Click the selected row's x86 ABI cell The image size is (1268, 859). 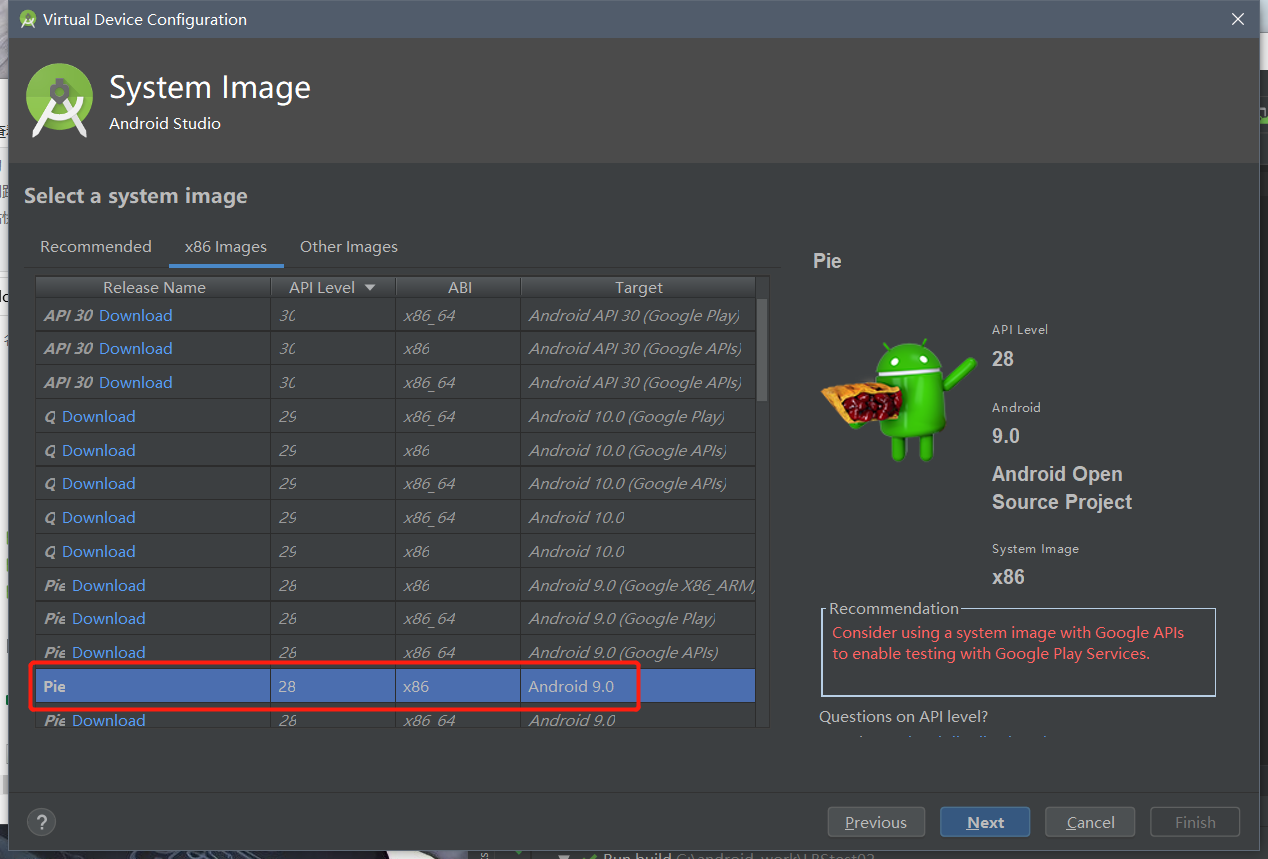point(459,686)
